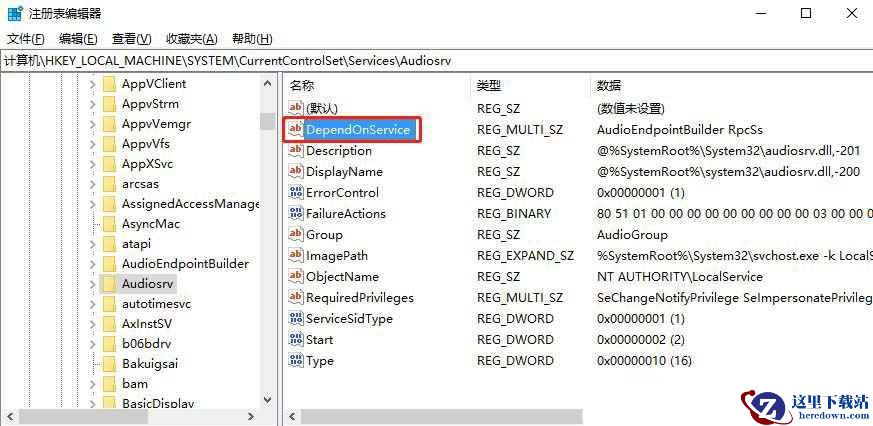Click the AudioEndpointBuilder folder icon
The height and width of the screenshot is (426, 873).
tap(109, 263)
